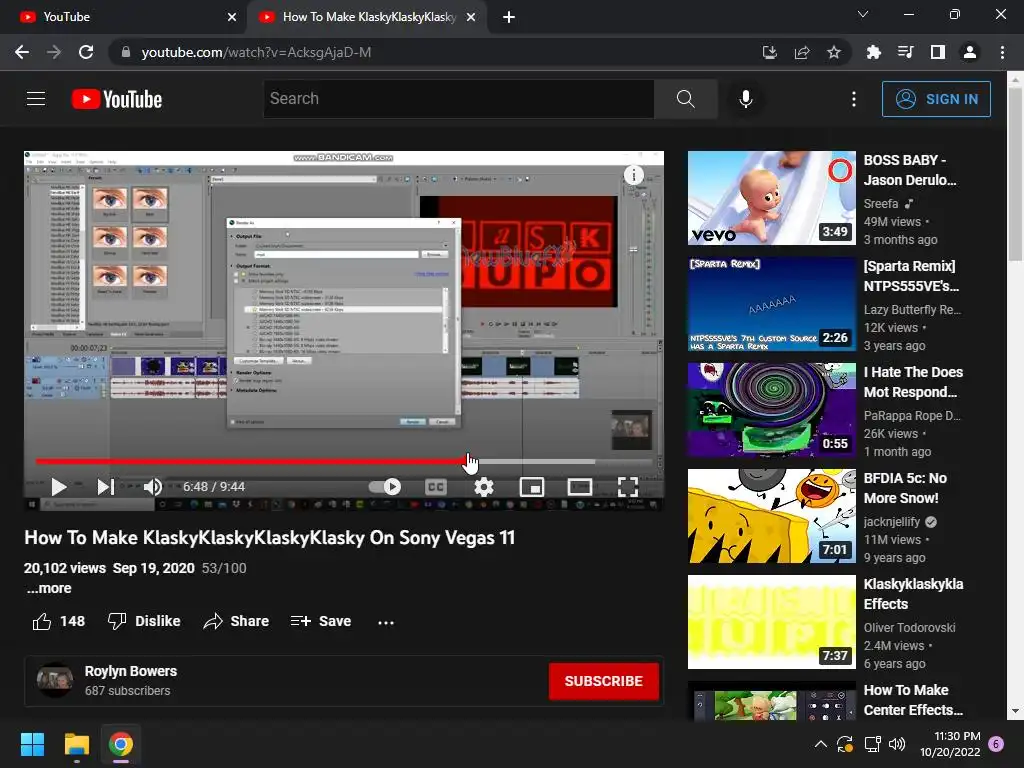This screenshot has height=768, width=1024.
Task: Open Klaskyklaskykla Effects thumbnail
Action: pyautogui.click(x=771, y=622)
